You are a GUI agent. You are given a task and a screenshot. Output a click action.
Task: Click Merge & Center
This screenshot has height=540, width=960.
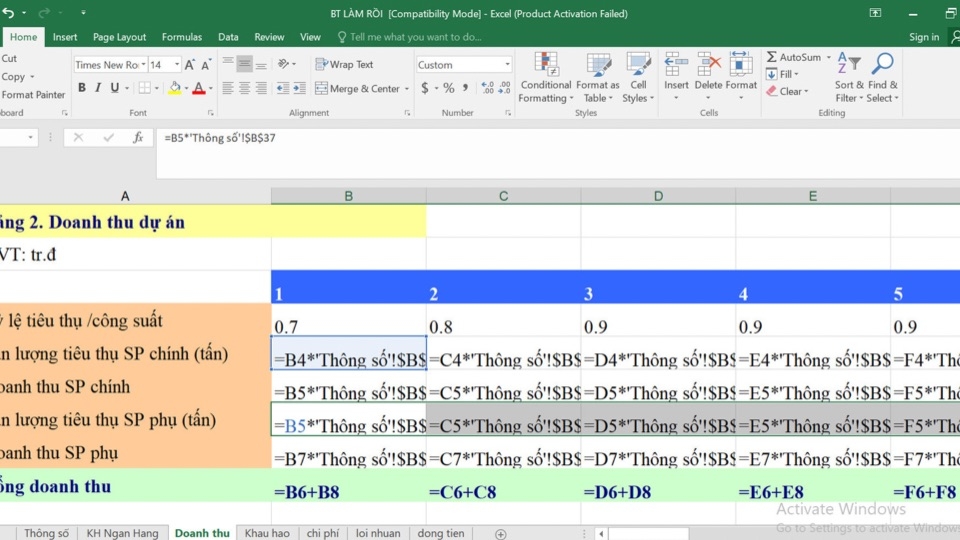point(358,89)
